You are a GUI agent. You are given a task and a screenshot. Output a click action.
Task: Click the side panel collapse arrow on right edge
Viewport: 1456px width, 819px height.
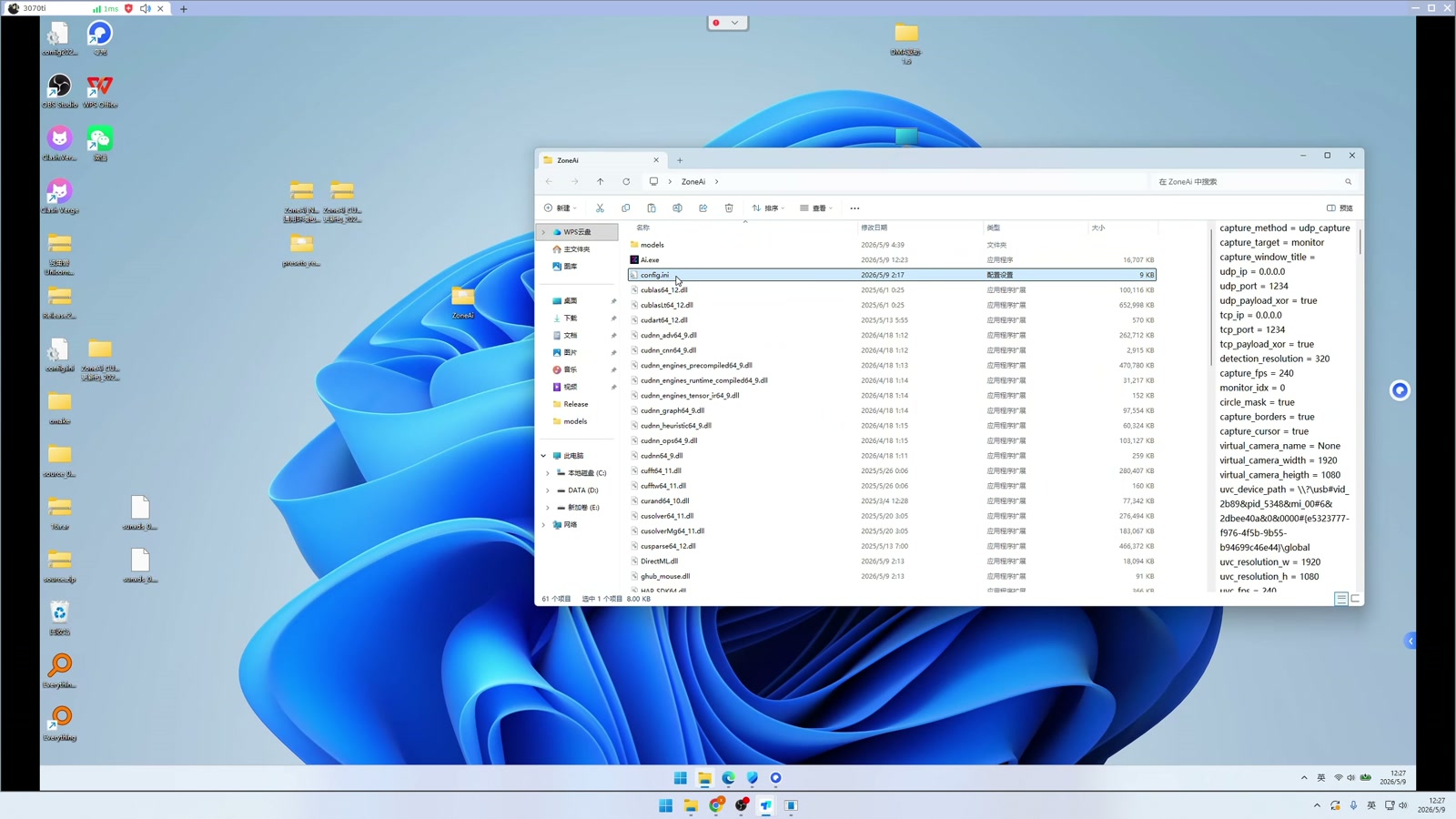[1410, 642]
